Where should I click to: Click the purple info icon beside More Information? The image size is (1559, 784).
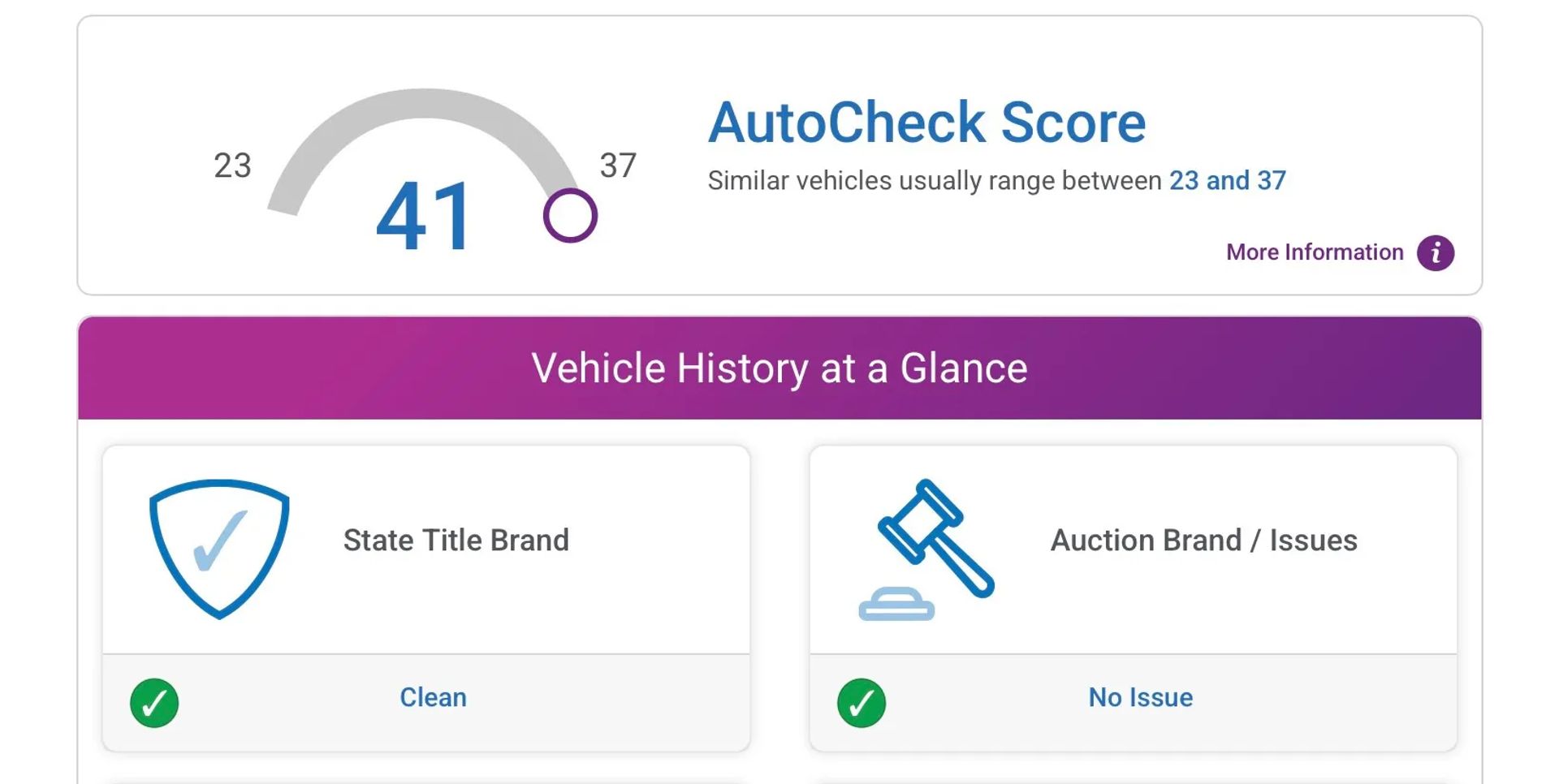[x=1435, y=253]
